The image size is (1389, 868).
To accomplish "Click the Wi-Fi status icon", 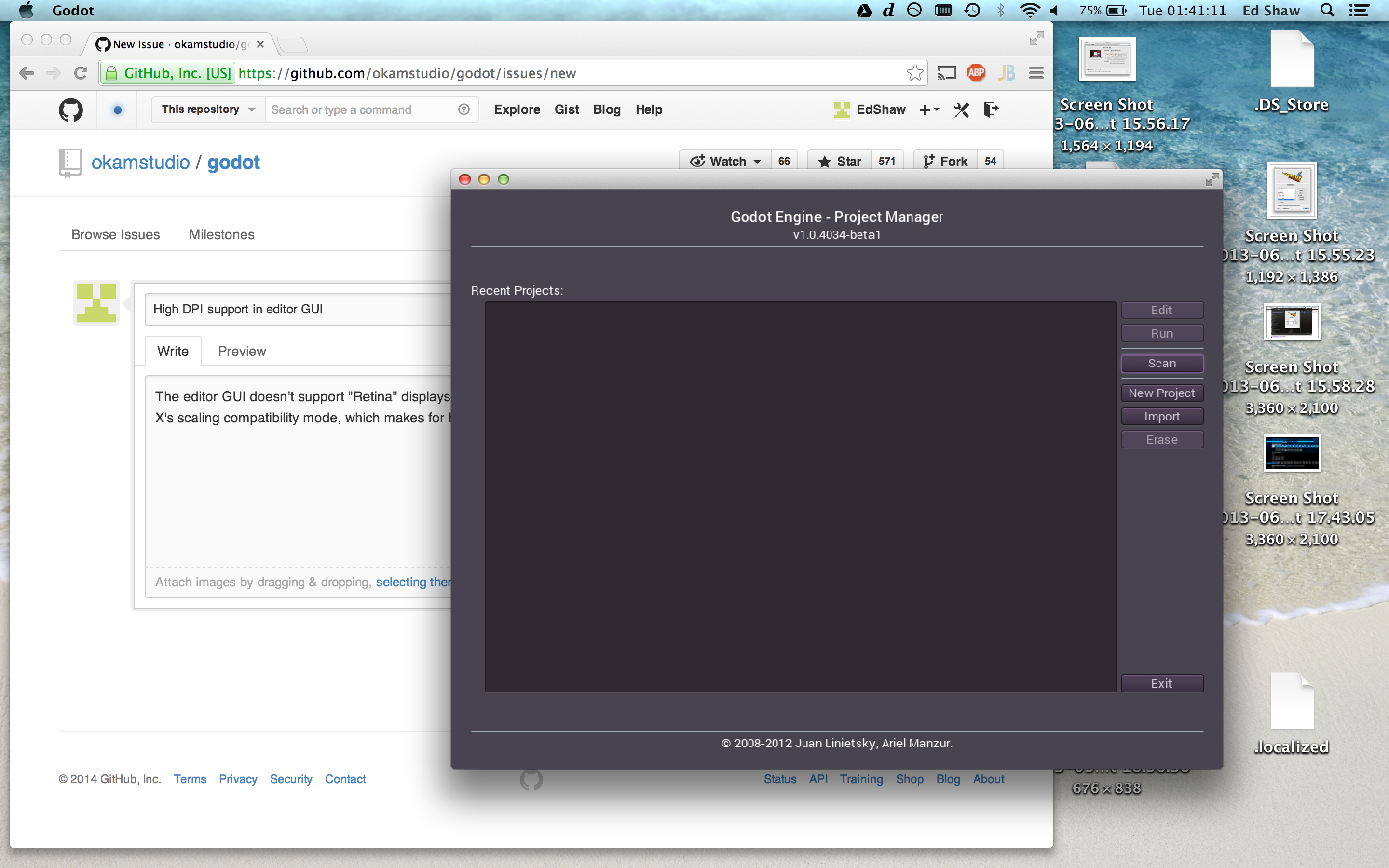I will point(1029,10).
